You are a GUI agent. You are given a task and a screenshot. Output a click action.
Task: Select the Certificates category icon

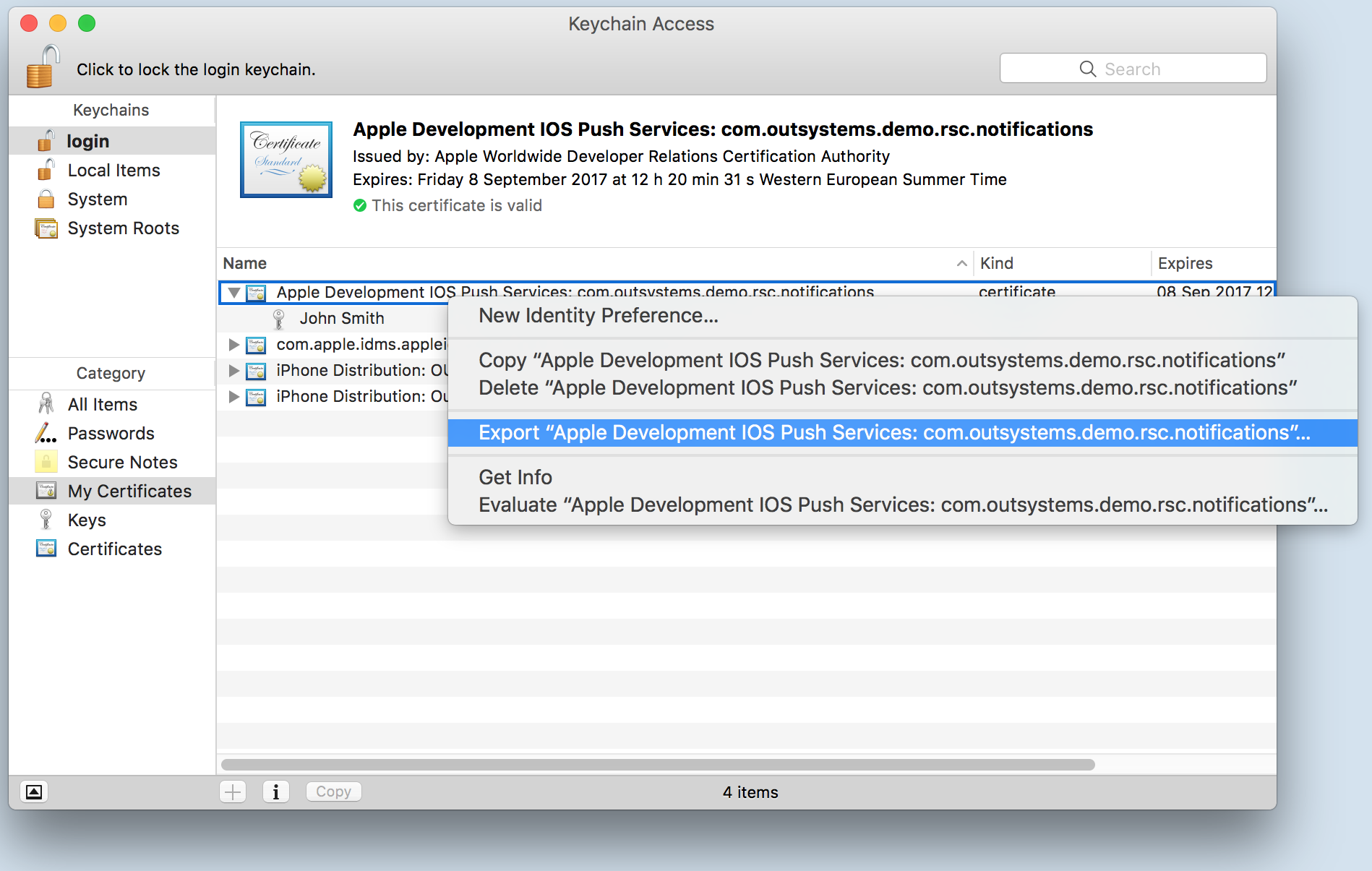[x=46, y=549]
